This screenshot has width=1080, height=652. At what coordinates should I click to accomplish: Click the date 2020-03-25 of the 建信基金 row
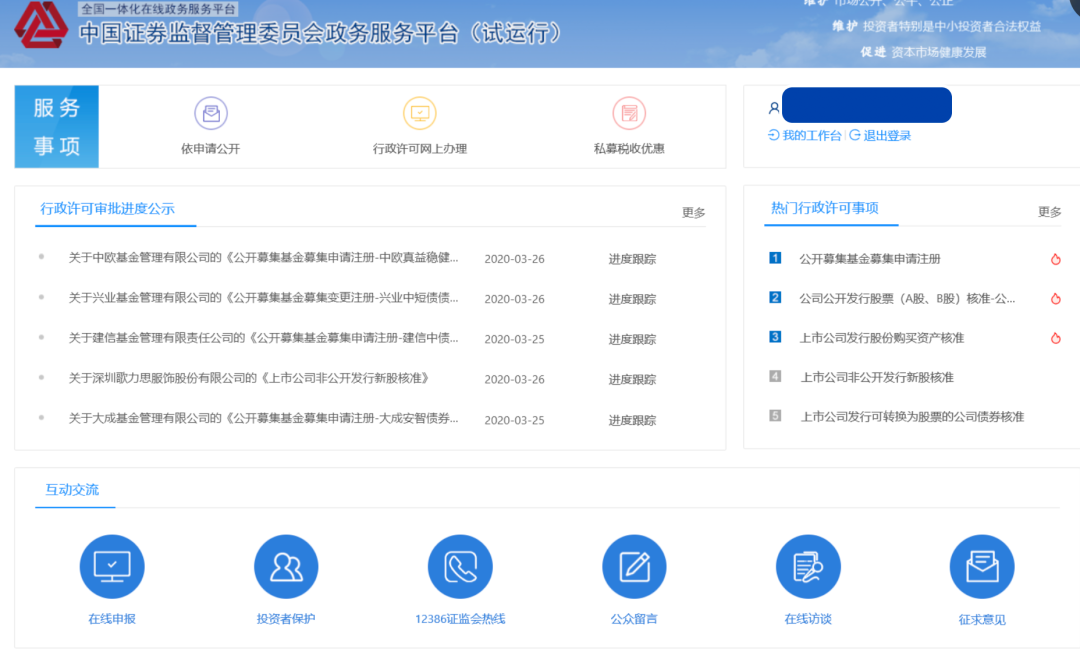[x=515, y=339]
